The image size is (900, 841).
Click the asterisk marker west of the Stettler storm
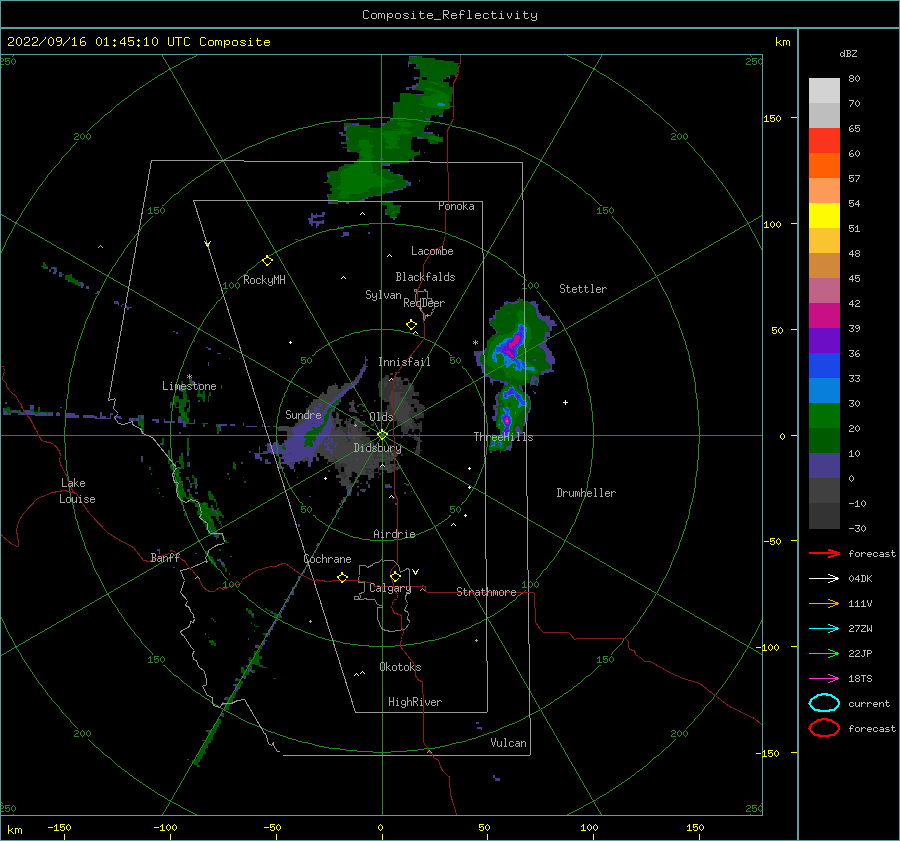click(475, 343)
